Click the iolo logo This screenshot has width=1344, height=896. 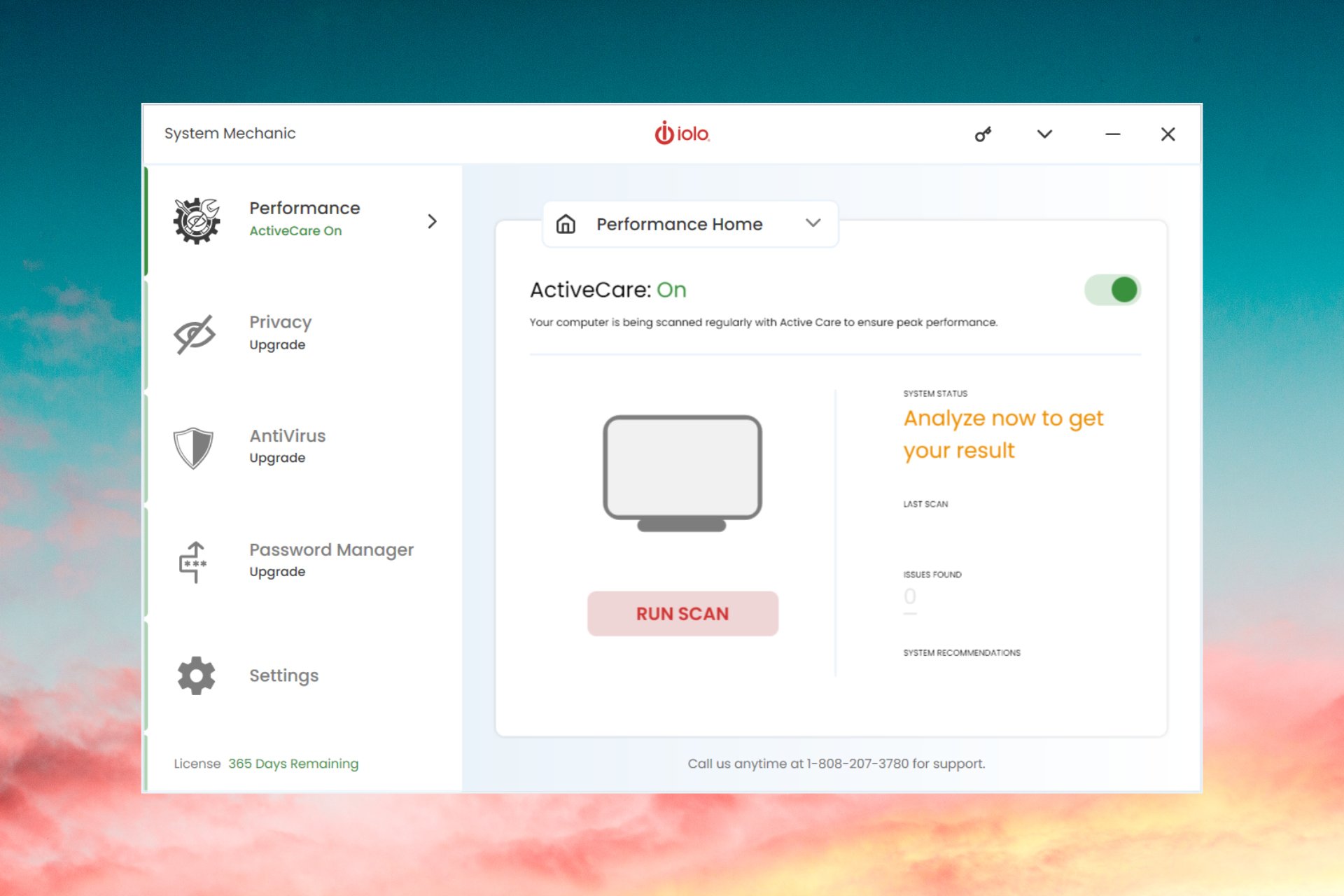682,133
